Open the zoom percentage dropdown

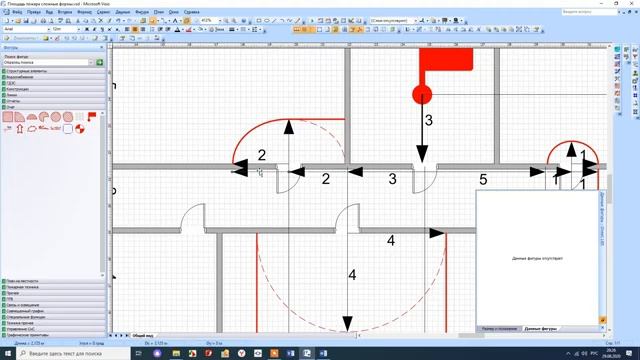click(220, 20)
